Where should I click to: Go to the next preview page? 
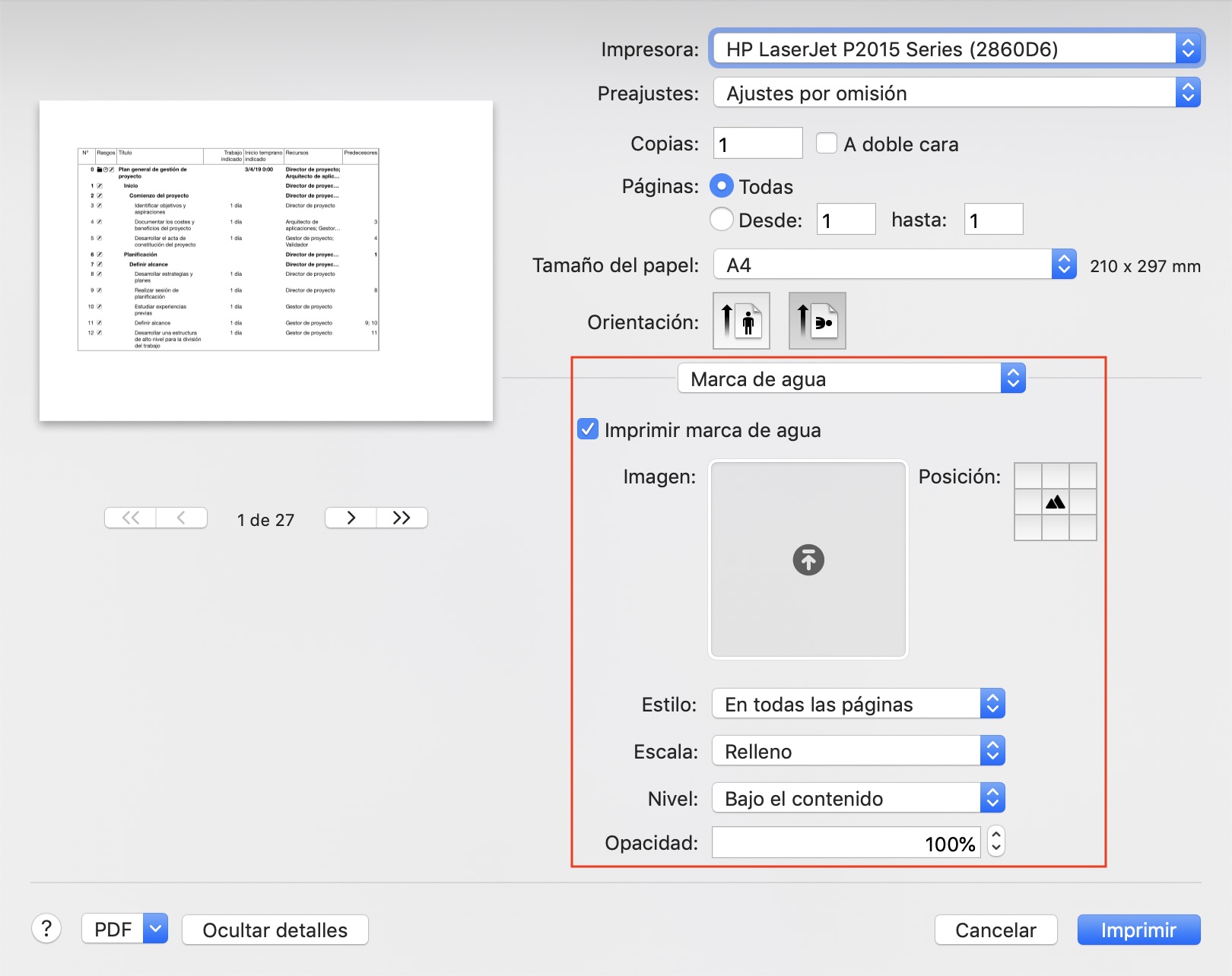351,518
